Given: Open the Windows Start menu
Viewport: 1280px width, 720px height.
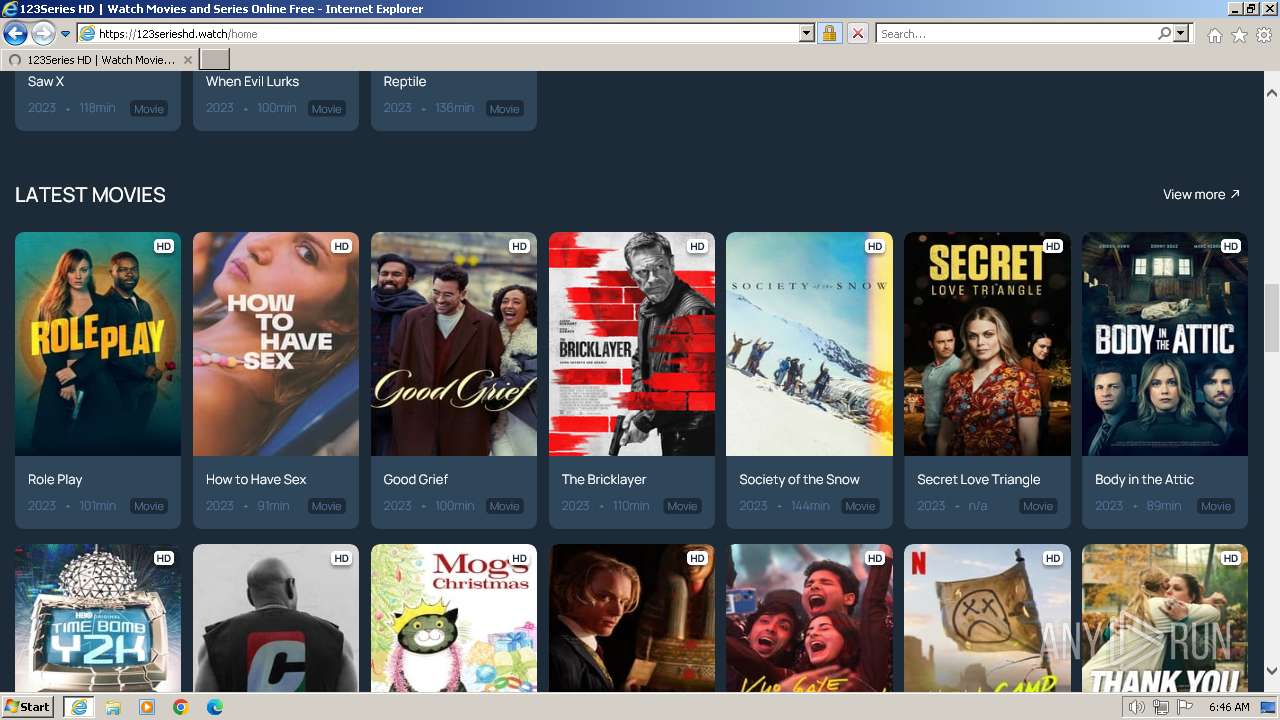Looking at the screenshot, I should click(28, 707).
